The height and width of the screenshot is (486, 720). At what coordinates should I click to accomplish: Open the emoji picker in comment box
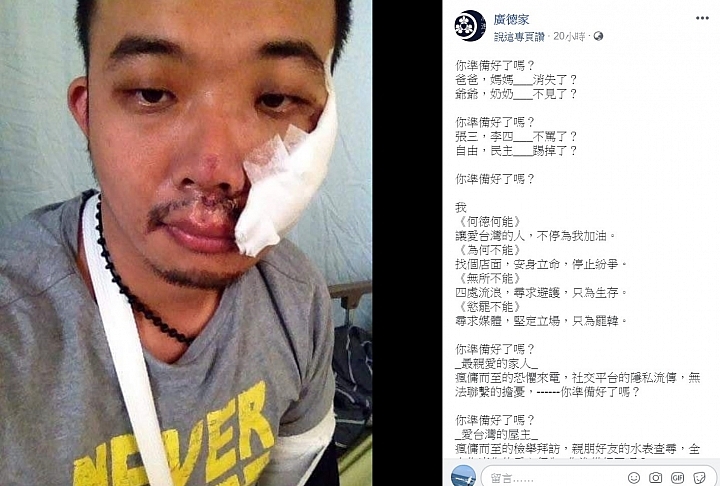634,478
